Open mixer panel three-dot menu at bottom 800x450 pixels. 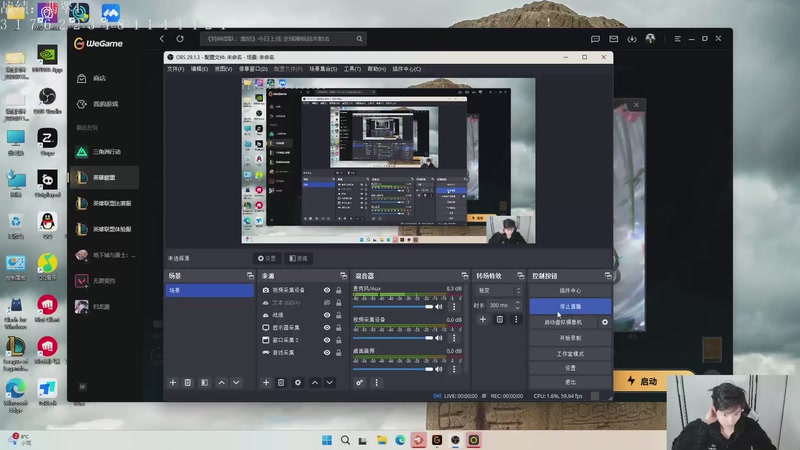[377, 383]
